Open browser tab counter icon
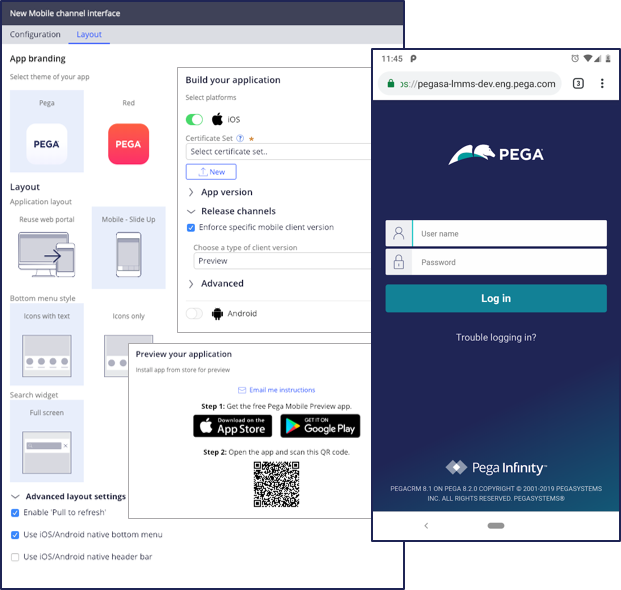 click(x=578, y=84)
